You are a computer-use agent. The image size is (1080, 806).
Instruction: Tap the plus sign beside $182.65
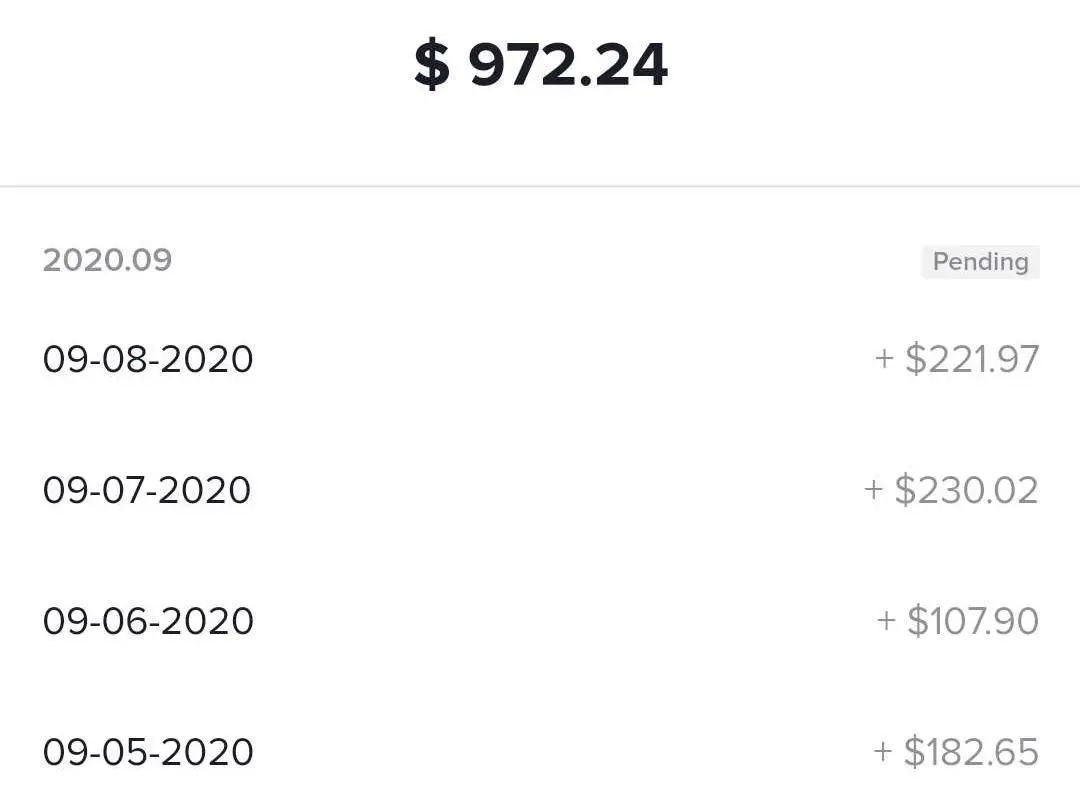882,752
